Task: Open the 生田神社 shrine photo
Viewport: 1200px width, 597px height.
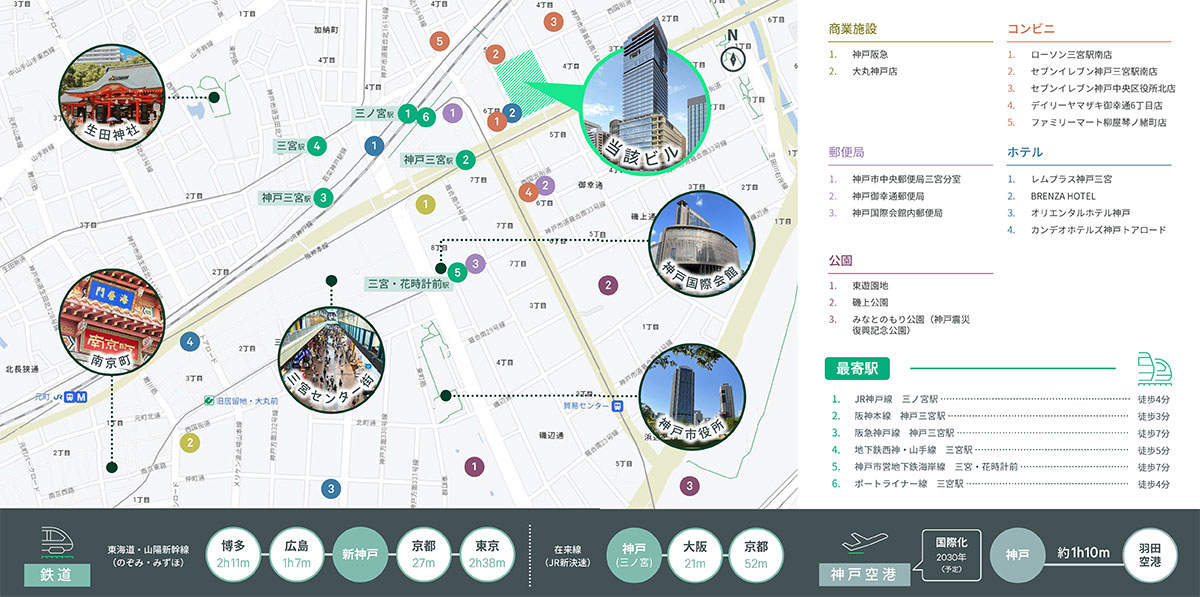Action: tap(111, 98)
